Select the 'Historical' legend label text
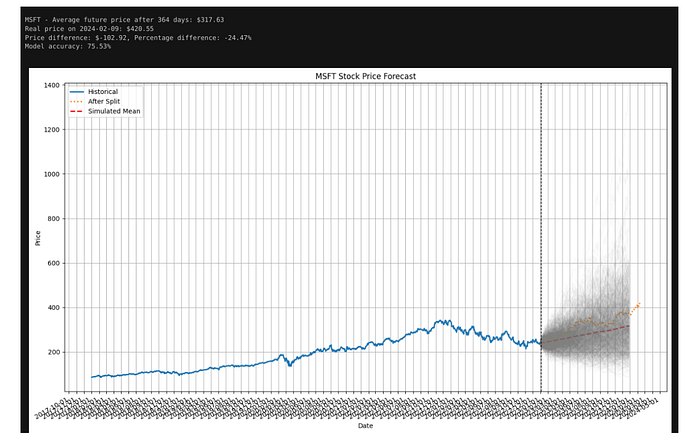Viewport: 700px width, 439px height. pos(104,92)
